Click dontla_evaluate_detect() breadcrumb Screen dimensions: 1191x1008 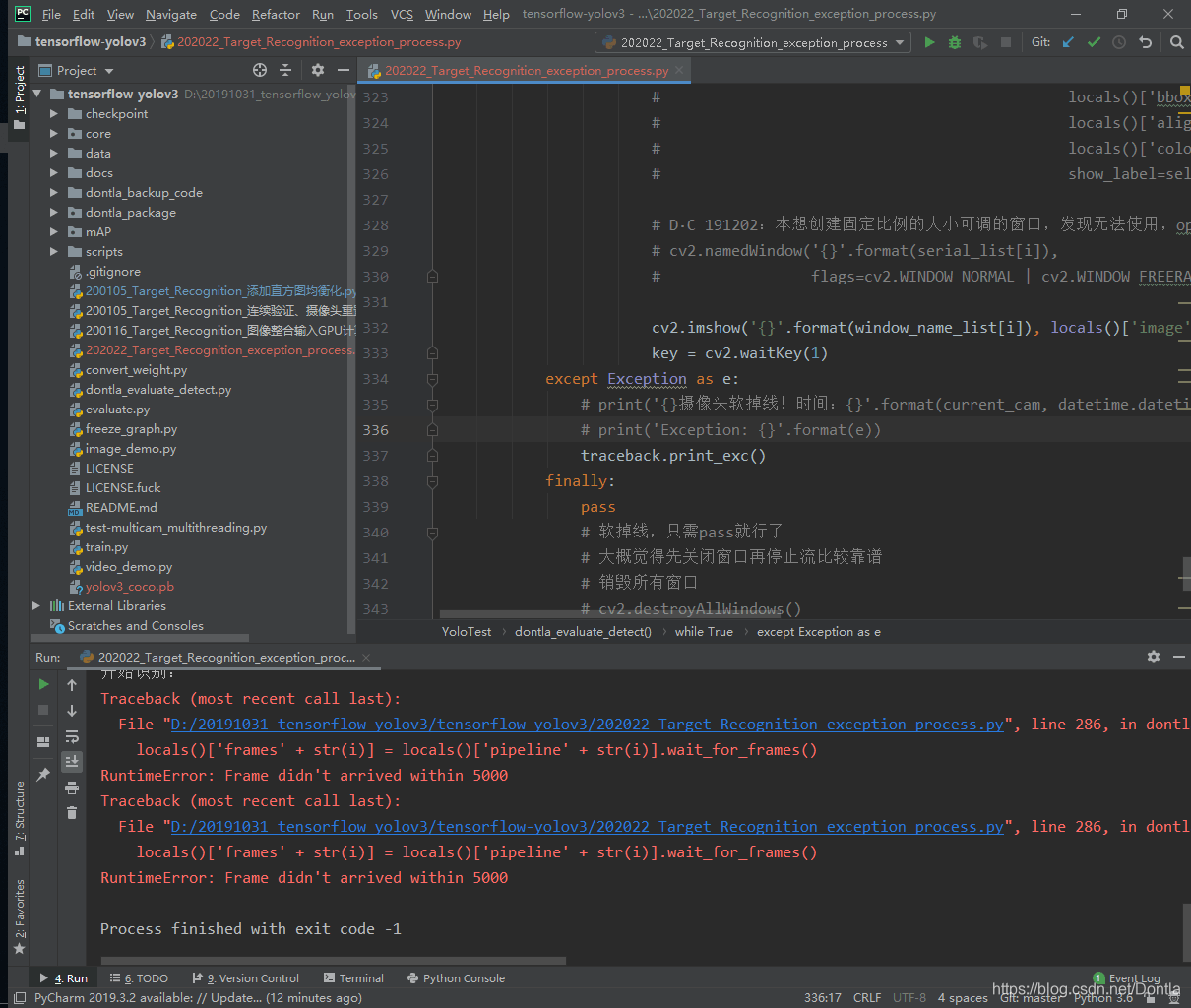[x=583, y=632]
